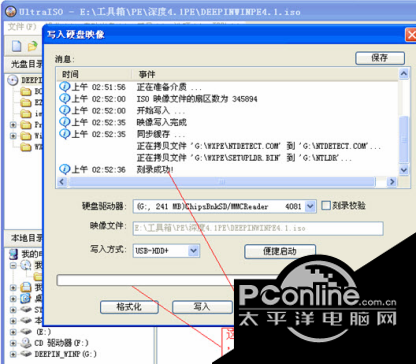
Task: Select the ISO sector count 345894 message
Action: (197, 99)
